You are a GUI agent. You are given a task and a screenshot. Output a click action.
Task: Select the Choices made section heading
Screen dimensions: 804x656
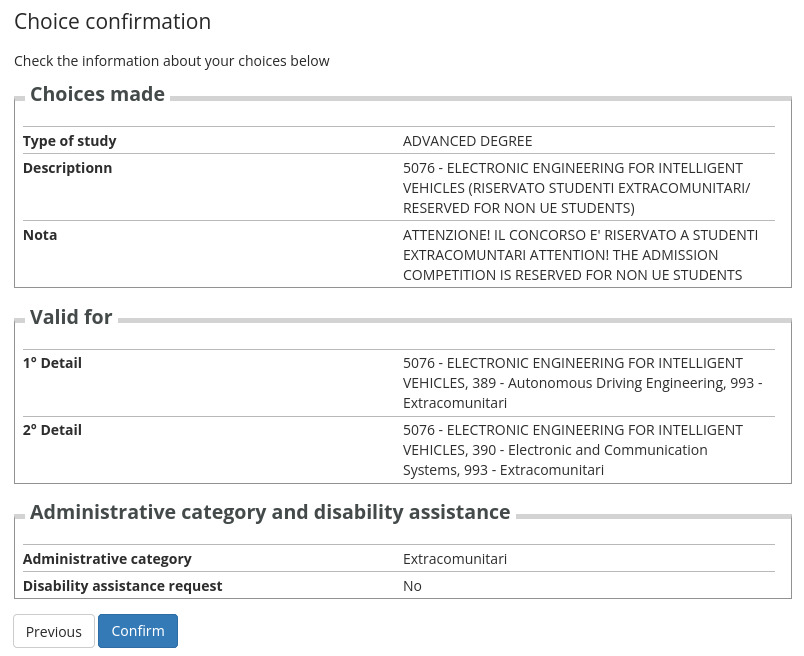coord(97,94)
